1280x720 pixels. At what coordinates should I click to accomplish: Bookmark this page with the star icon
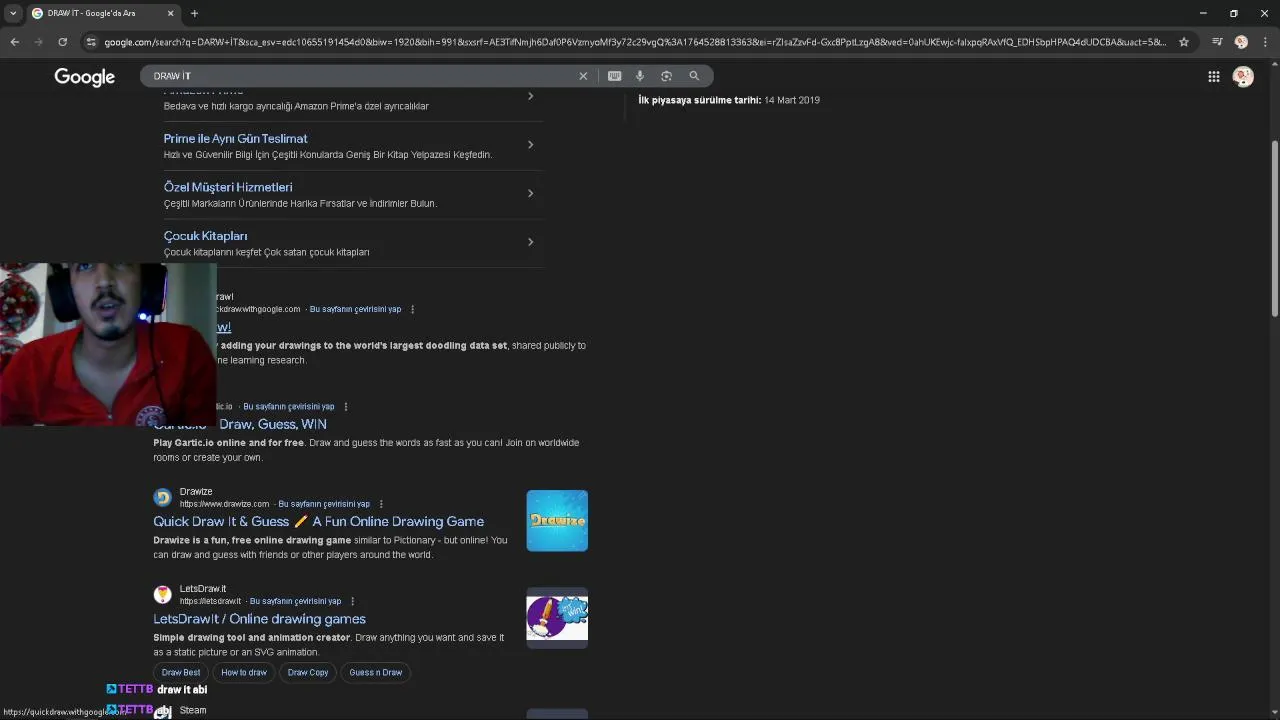(x=1184, y=42)
